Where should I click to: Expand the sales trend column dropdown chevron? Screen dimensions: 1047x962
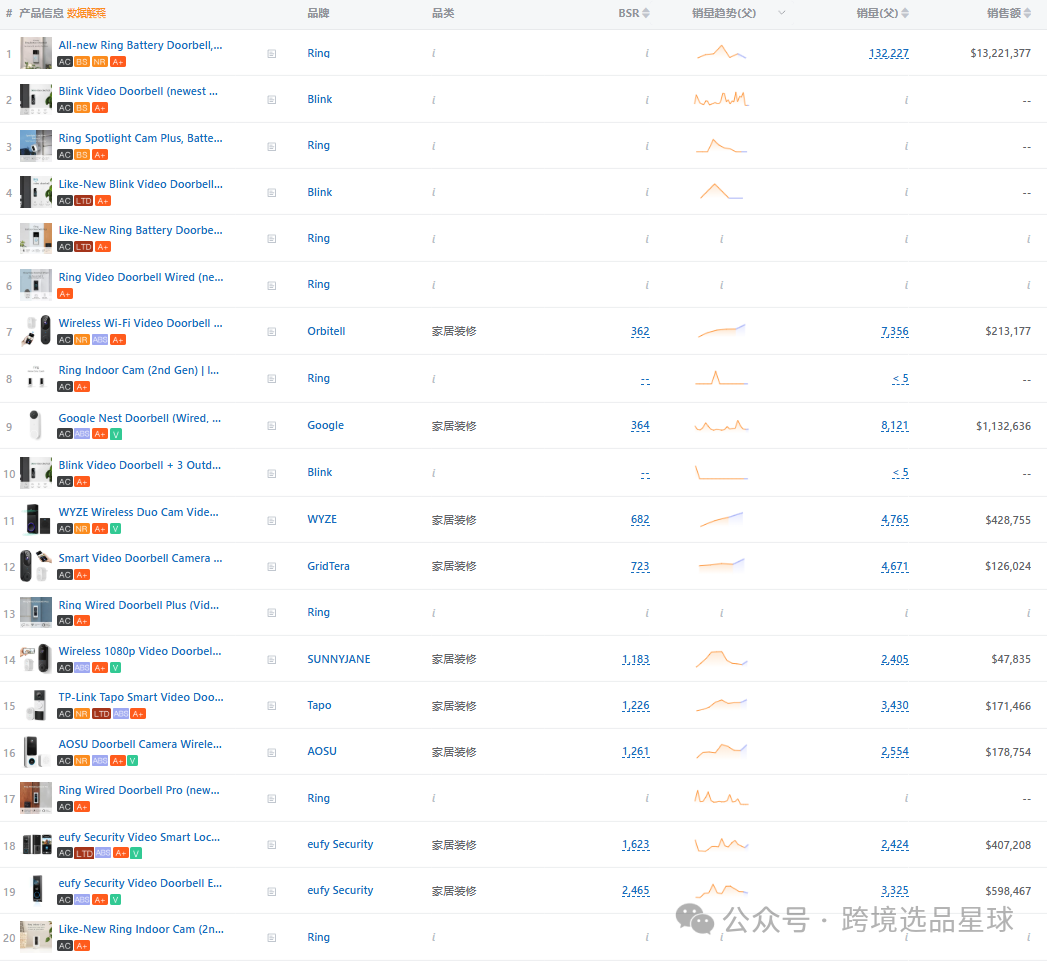782,13
